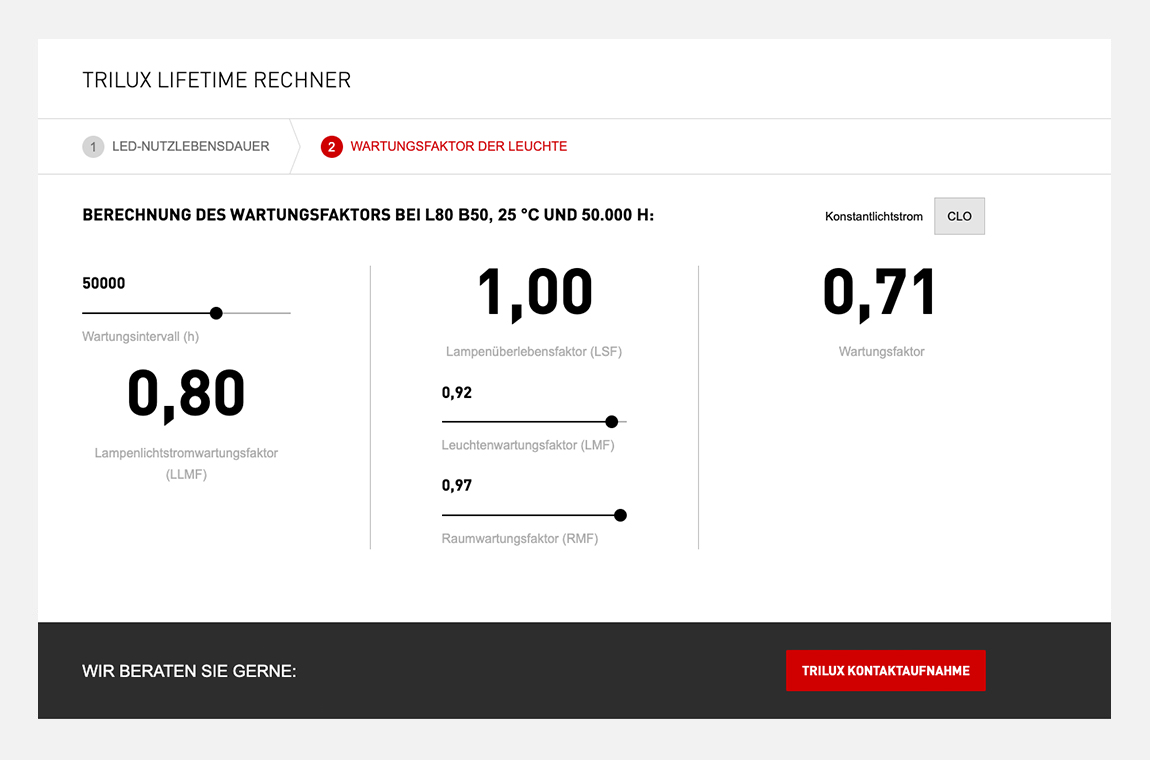Click the Berechnung des Wartungsfaktors heading
Image resolution: width=1150 pixels, height=760 pixels.
click(x=368, y=215)
